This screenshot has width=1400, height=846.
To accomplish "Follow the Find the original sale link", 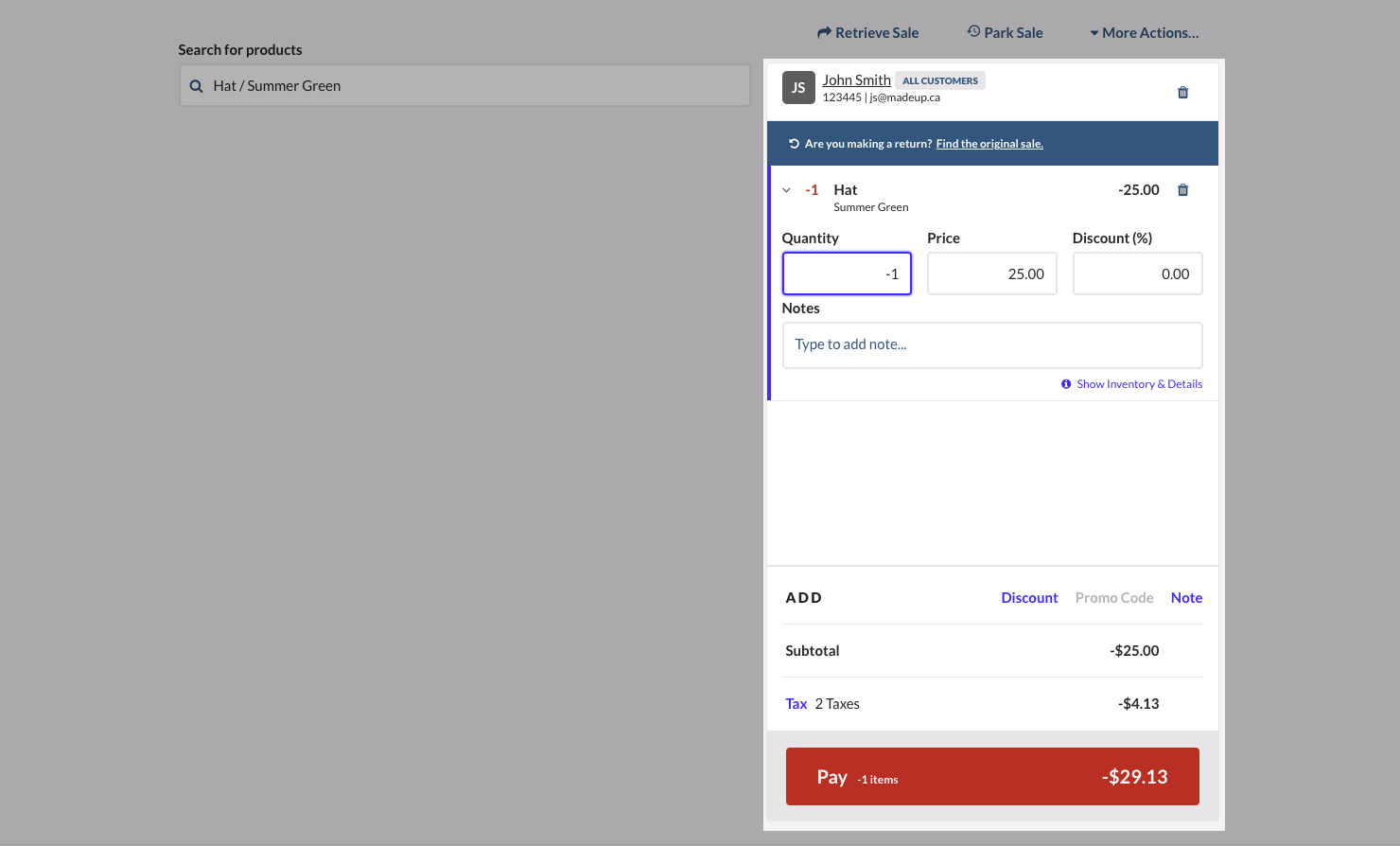I will pos(989,144).
